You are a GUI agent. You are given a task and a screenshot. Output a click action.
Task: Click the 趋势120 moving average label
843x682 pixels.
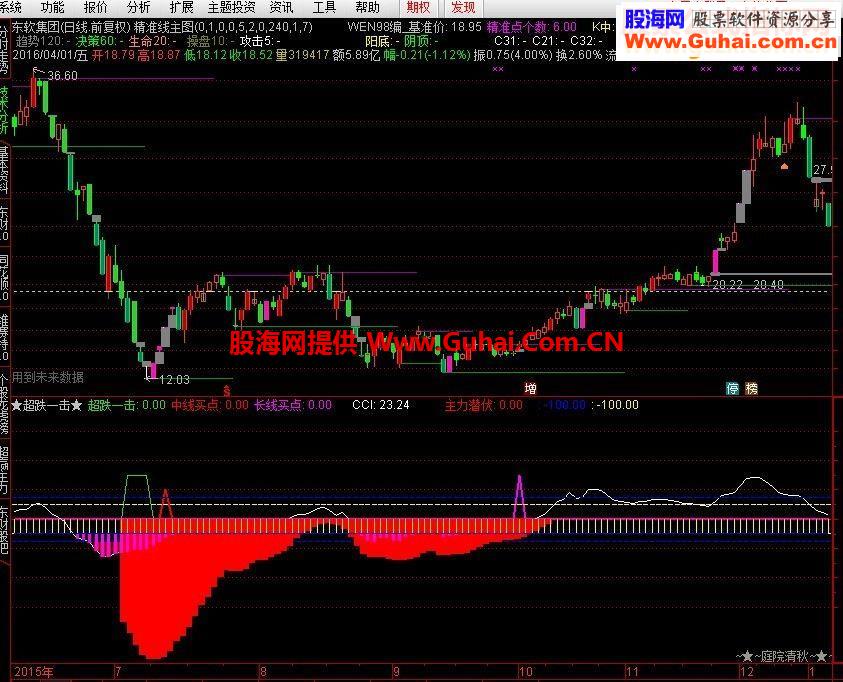[x=44, y=41]
